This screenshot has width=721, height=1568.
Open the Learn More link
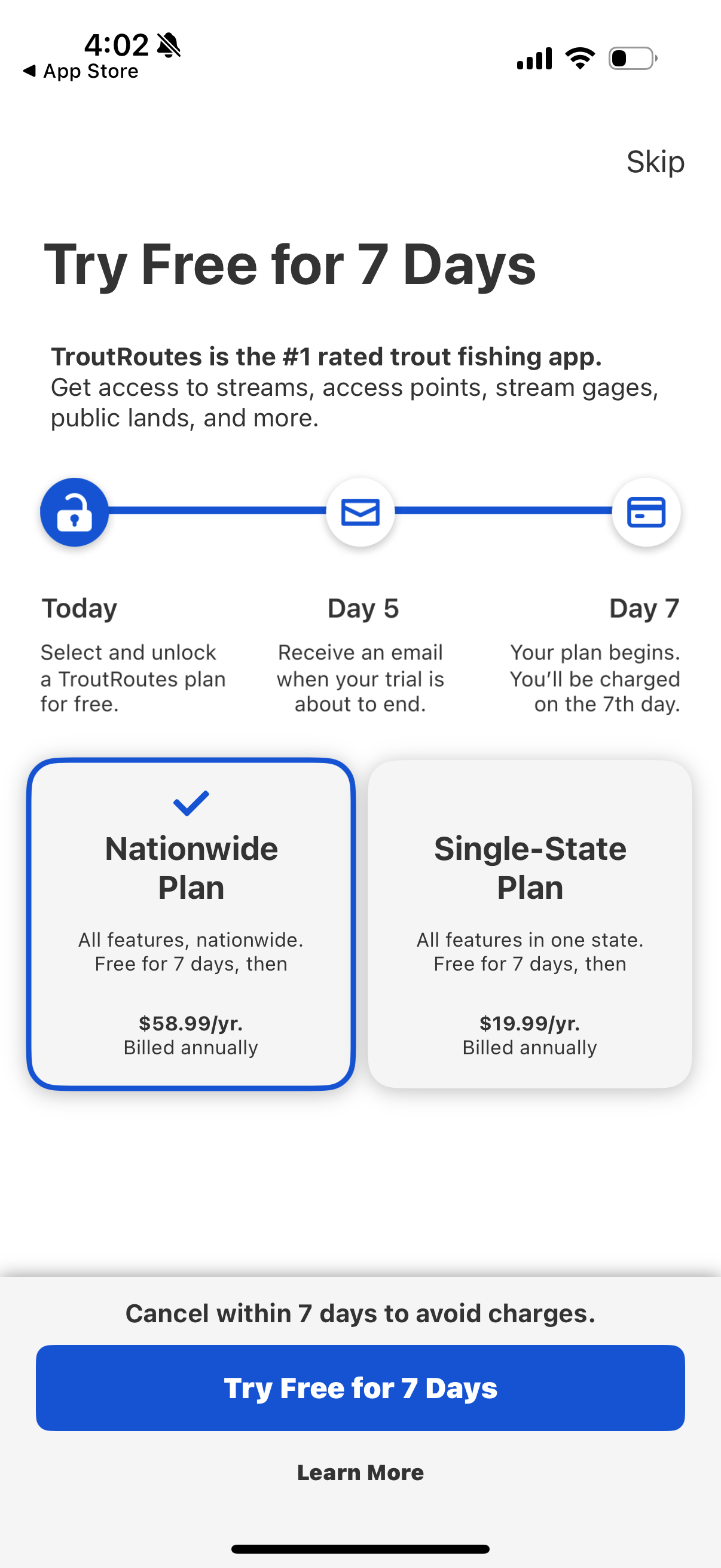click(x=360, y=1472)
